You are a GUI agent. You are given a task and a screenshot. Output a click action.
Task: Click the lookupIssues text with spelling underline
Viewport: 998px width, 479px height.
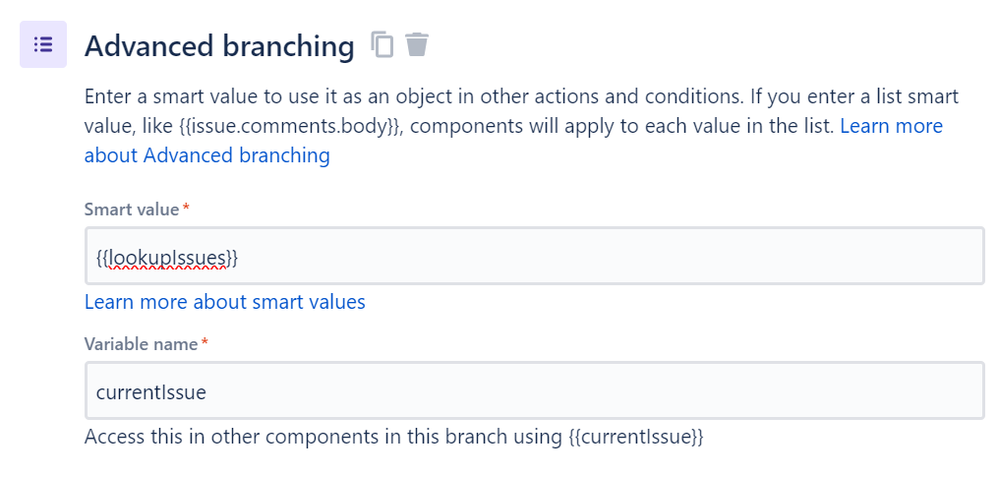167,258
